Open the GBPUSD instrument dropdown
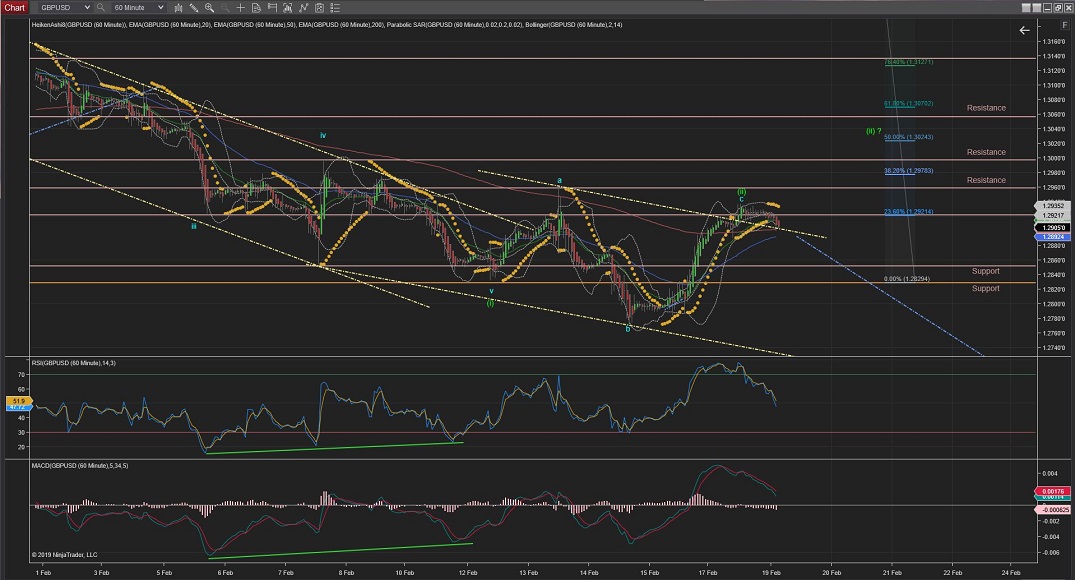 point(64,8)
